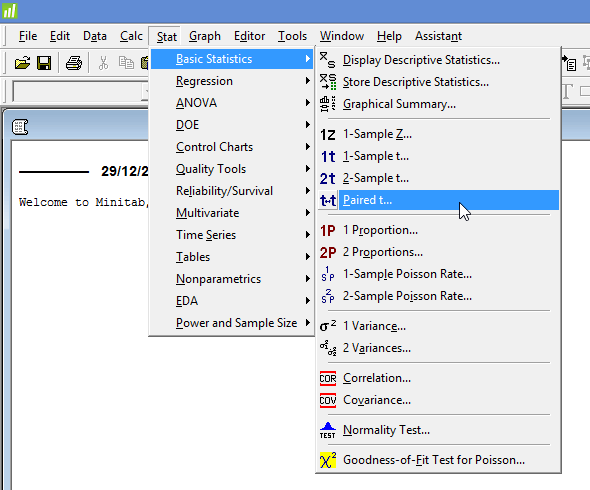Click the Save floppy disk icon
The width and height of the screenshot is (590, 490).
tap(44, 63)
